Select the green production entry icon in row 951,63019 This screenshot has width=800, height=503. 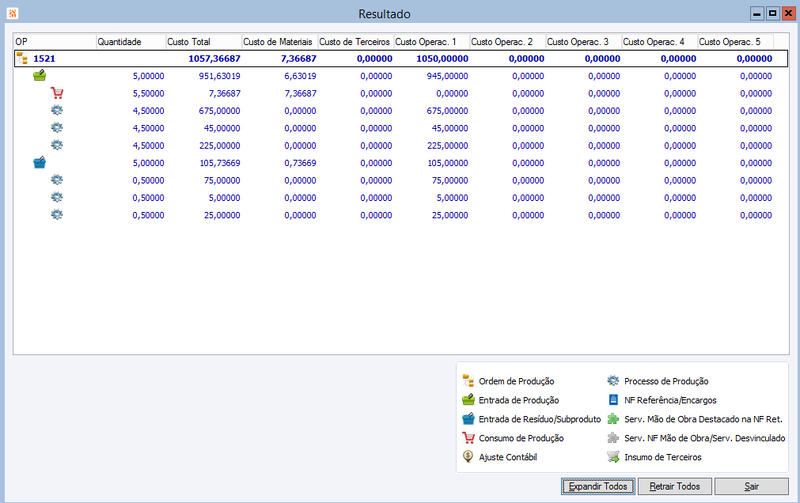(x=40, y=76)
